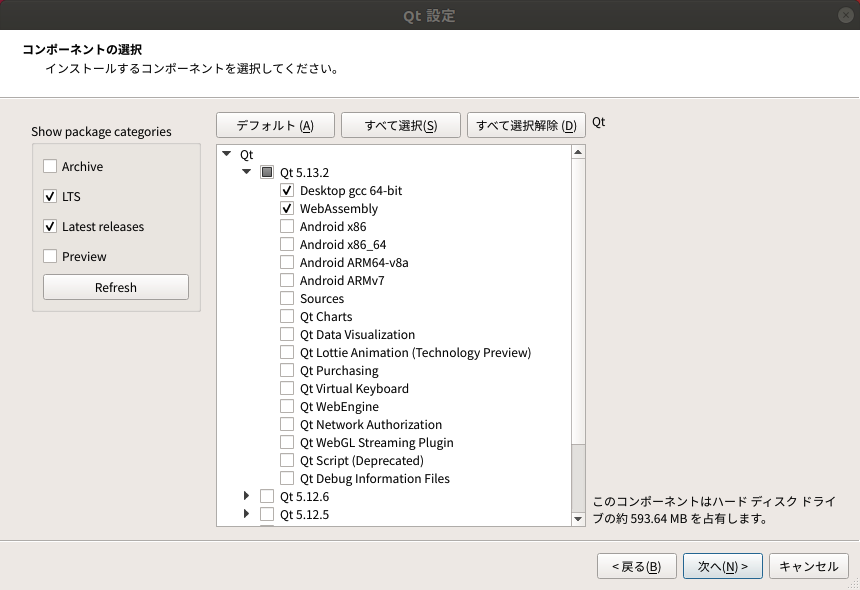Proceed with 次へ(N) button
This screenshot has height=590, width=860.
(x=723, y=566)
